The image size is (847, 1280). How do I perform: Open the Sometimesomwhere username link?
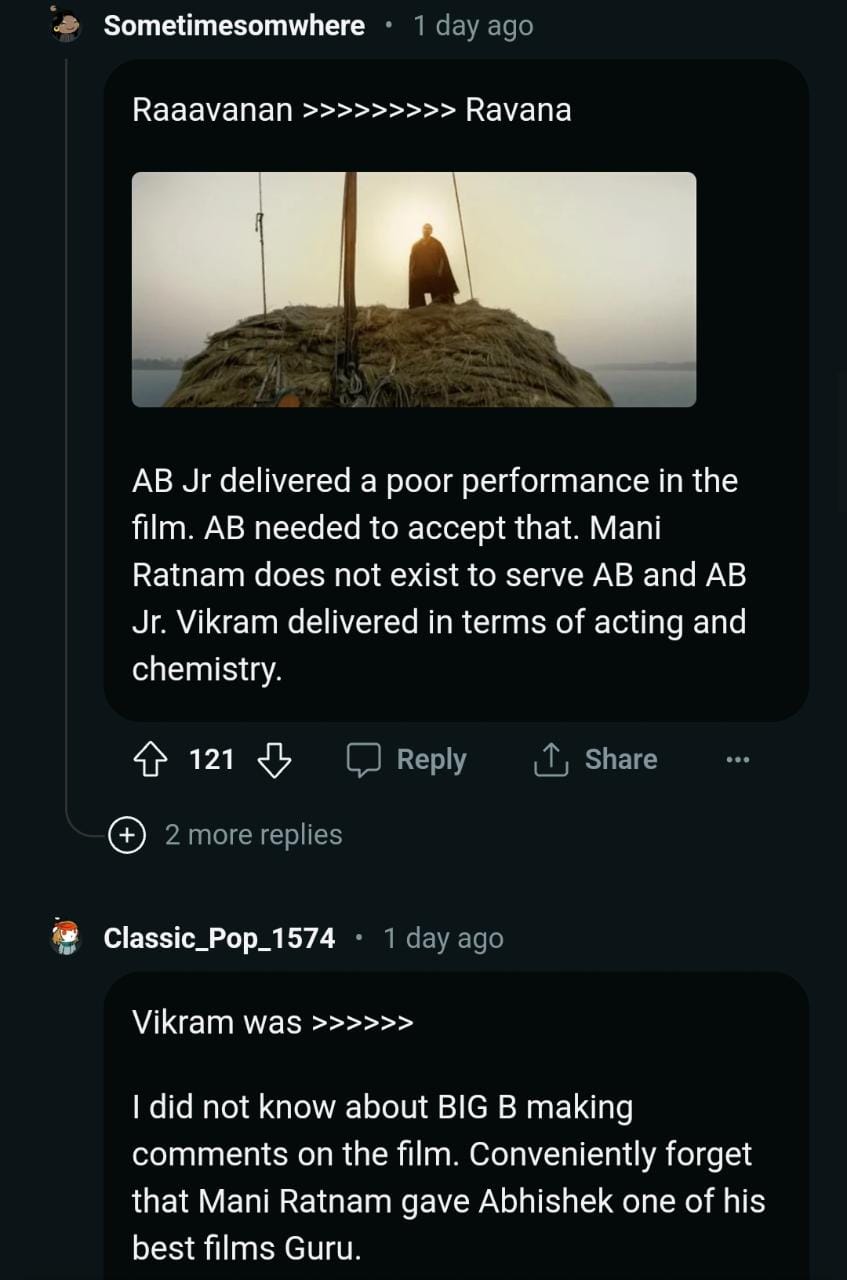[x=234, y=26]
